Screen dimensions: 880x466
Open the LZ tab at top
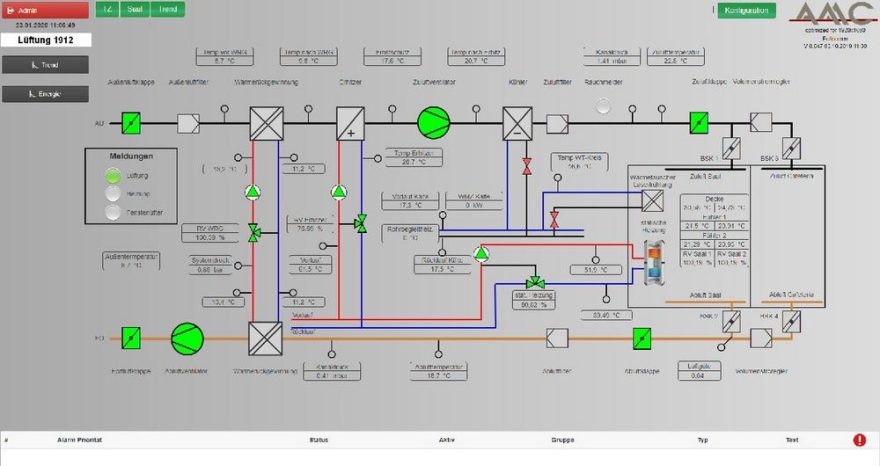pyautogui.click(x=106, y=9)
